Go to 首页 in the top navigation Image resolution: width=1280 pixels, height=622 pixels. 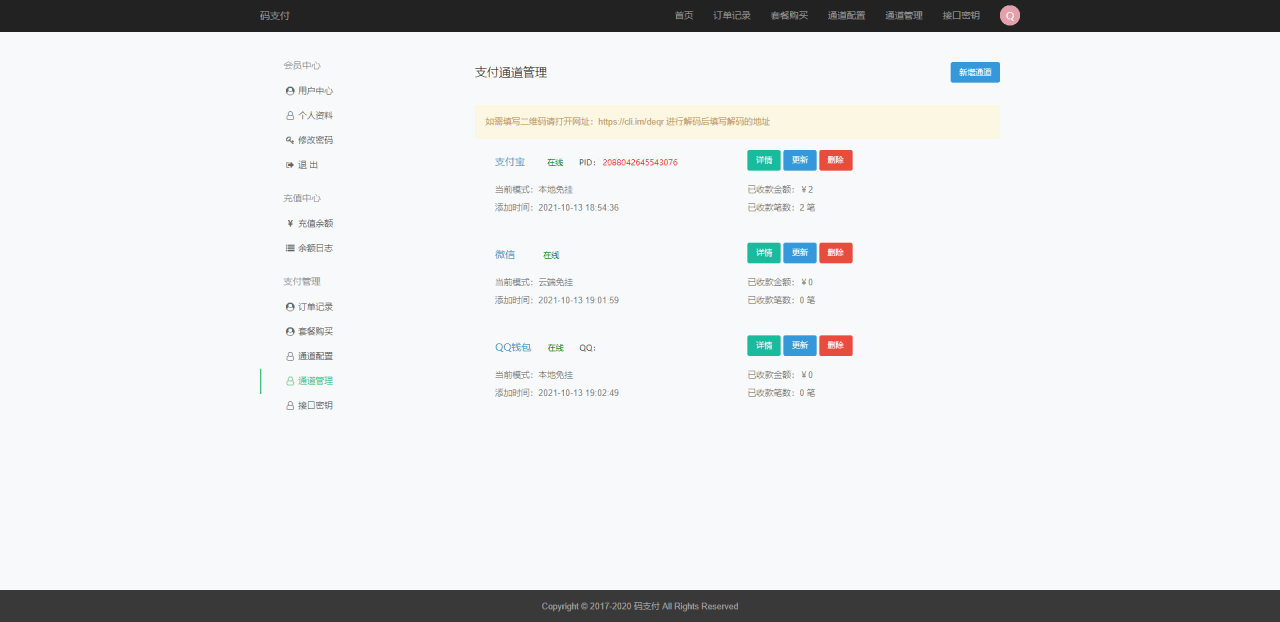[x=684, y=16]
